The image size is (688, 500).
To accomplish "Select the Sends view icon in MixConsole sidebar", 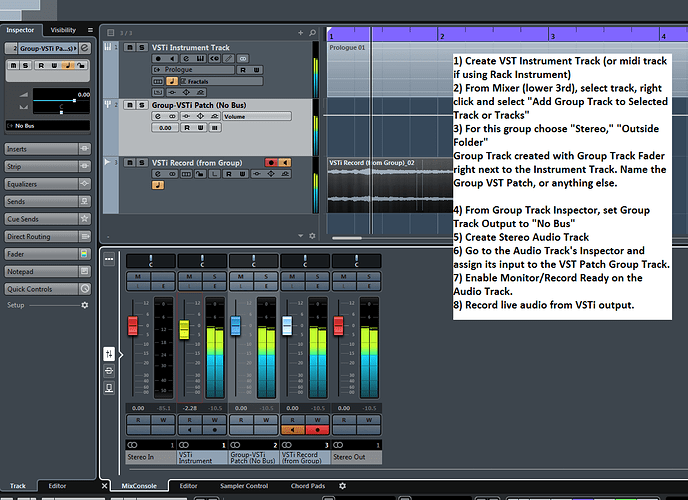I will (x=109, y=388).
